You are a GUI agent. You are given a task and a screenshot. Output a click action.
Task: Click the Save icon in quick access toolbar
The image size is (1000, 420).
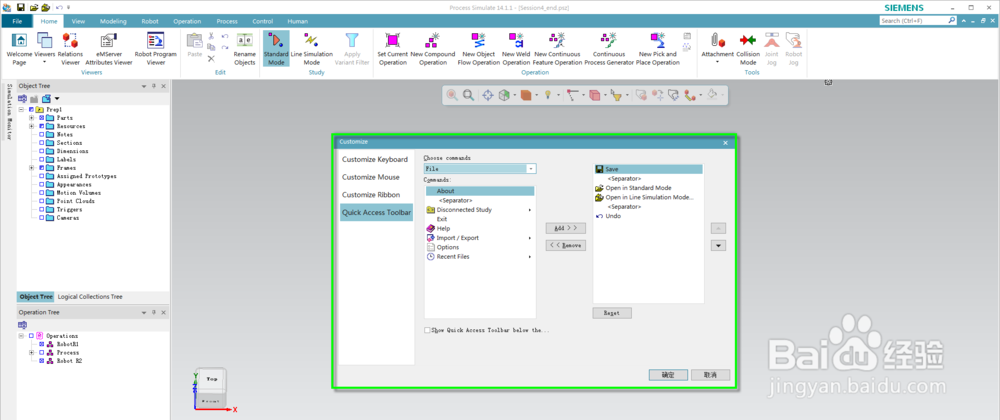[x=21, y=7]
